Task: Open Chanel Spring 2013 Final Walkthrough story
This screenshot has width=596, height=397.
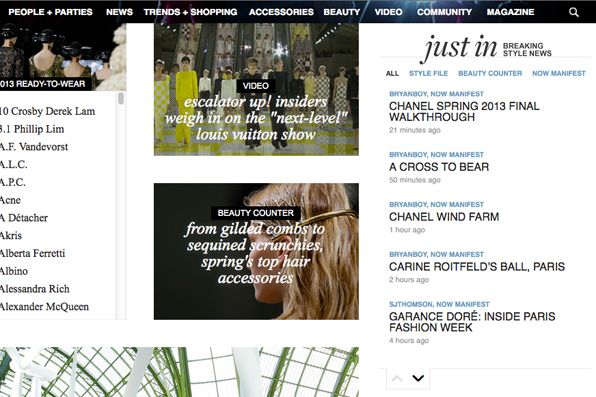Action: 464,111
